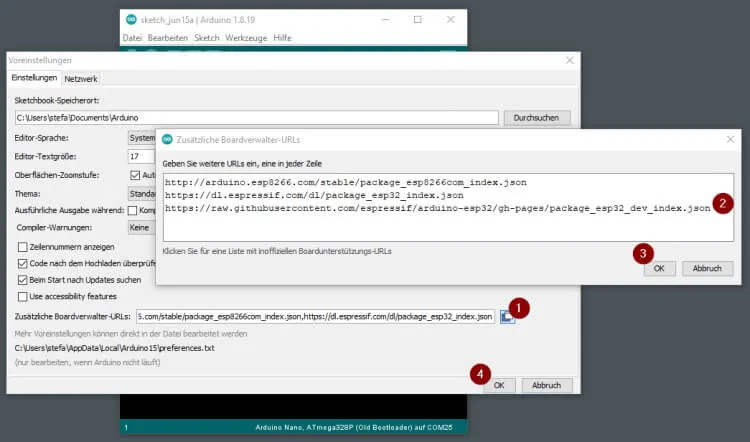Switch to the Netzwerk tab
The height and width of the screenshot is (442, 750).
click(81, 79)
